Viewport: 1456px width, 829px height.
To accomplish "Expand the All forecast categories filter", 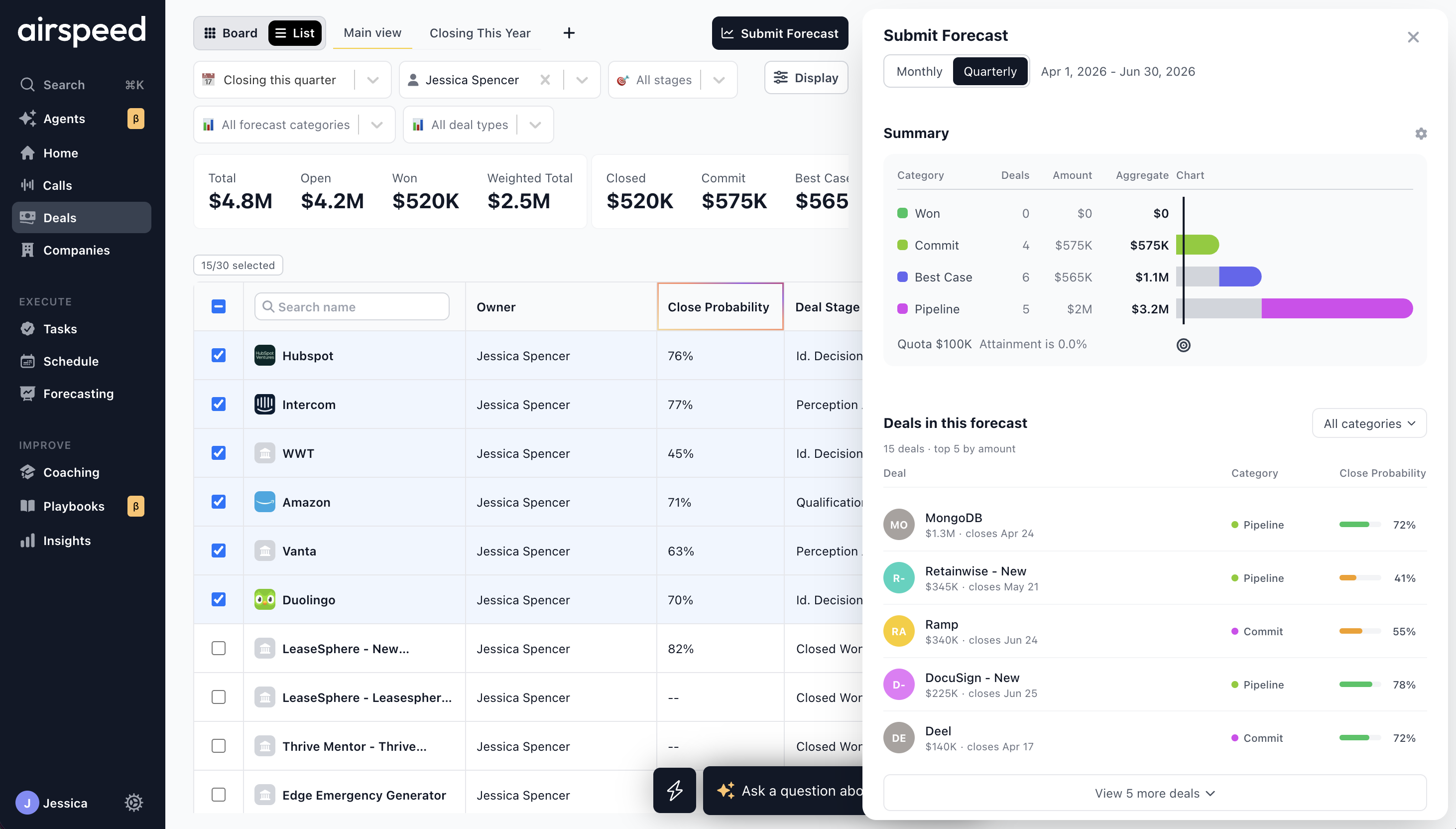I will [x=294, y=125].
